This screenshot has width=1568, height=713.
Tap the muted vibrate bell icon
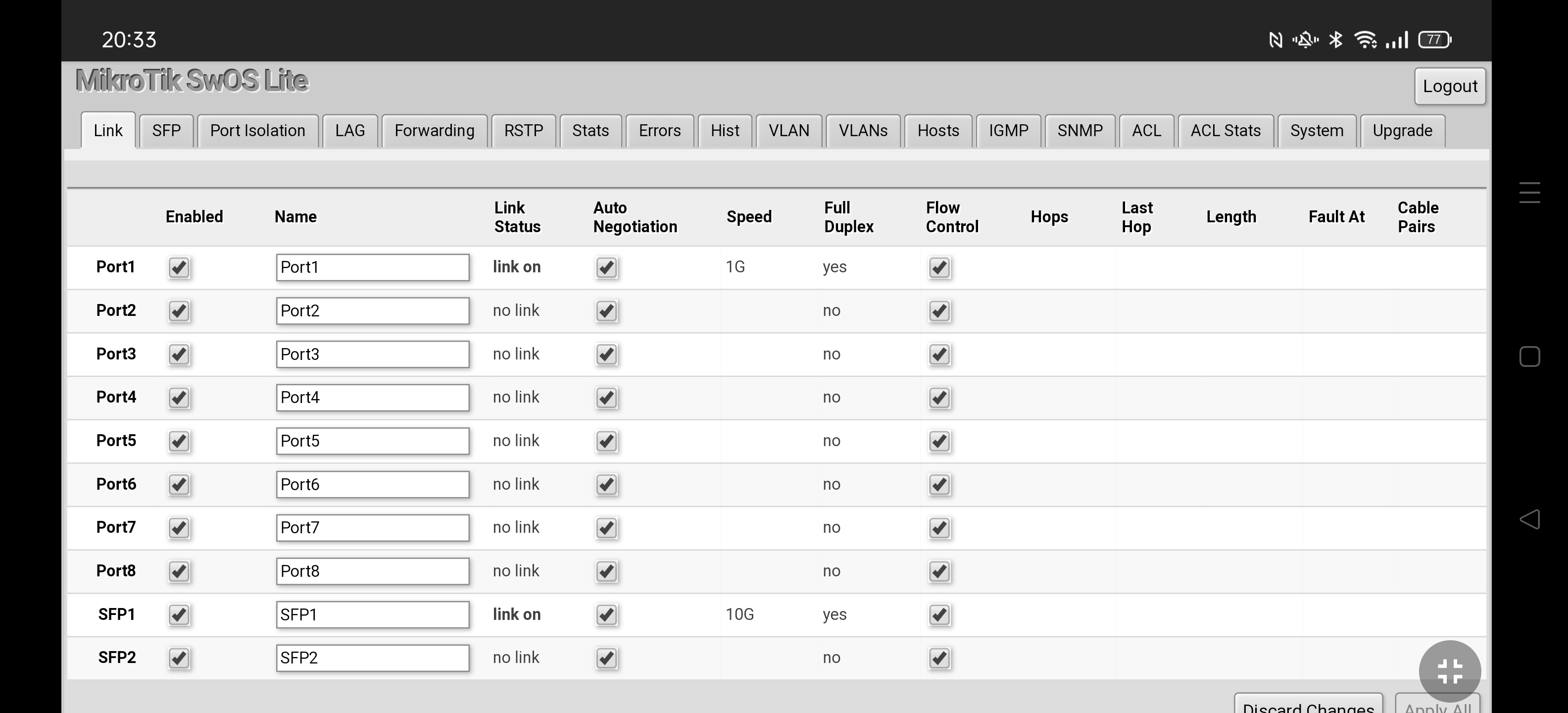click(1305, 40)
